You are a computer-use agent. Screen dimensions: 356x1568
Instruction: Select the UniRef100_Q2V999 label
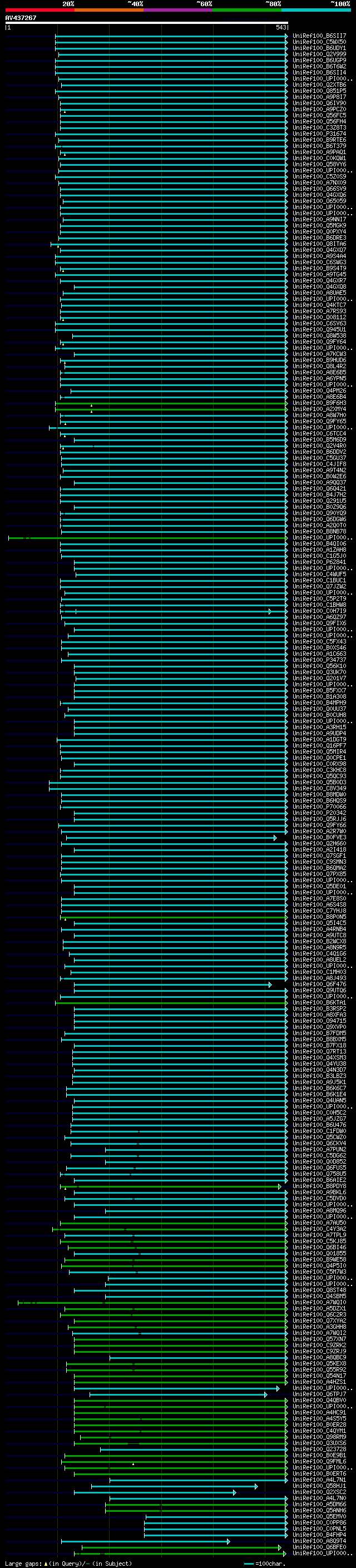[x=319, y=54]
